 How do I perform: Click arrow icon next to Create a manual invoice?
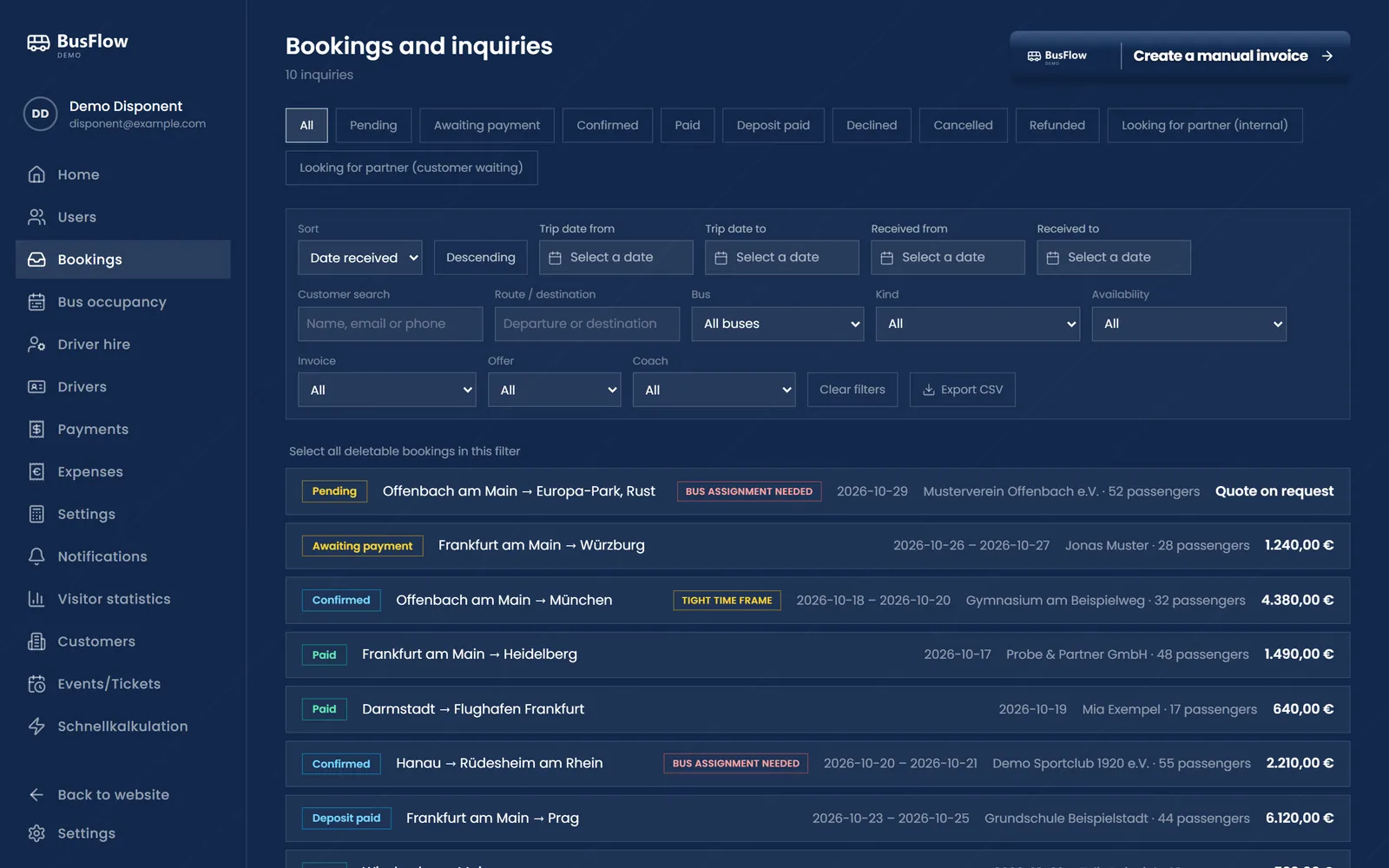(1326, 56)
